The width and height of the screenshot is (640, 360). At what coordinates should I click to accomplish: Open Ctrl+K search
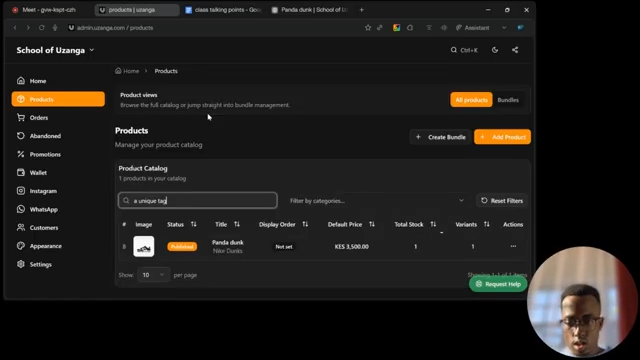(x=464, y=50)
